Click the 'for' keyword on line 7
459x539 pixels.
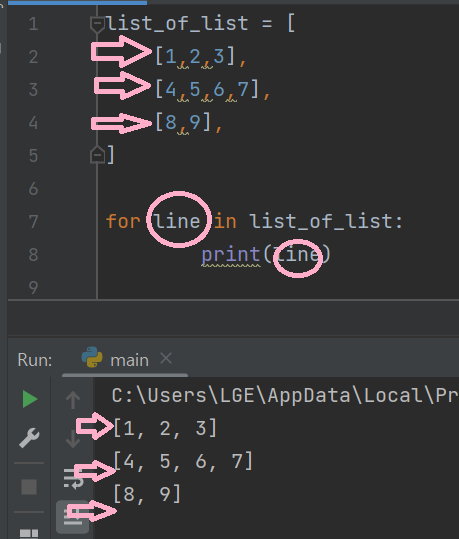coord(123,221)
